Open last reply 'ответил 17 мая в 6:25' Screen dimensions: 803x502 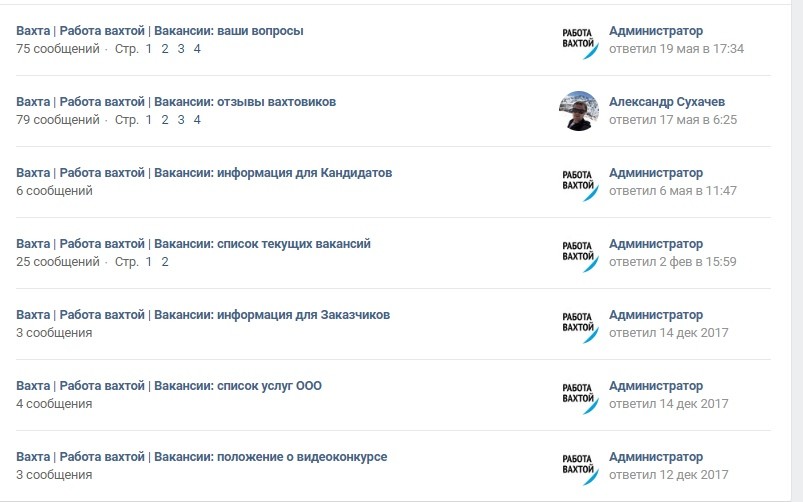pyautogui.click(x=673, y=120)
